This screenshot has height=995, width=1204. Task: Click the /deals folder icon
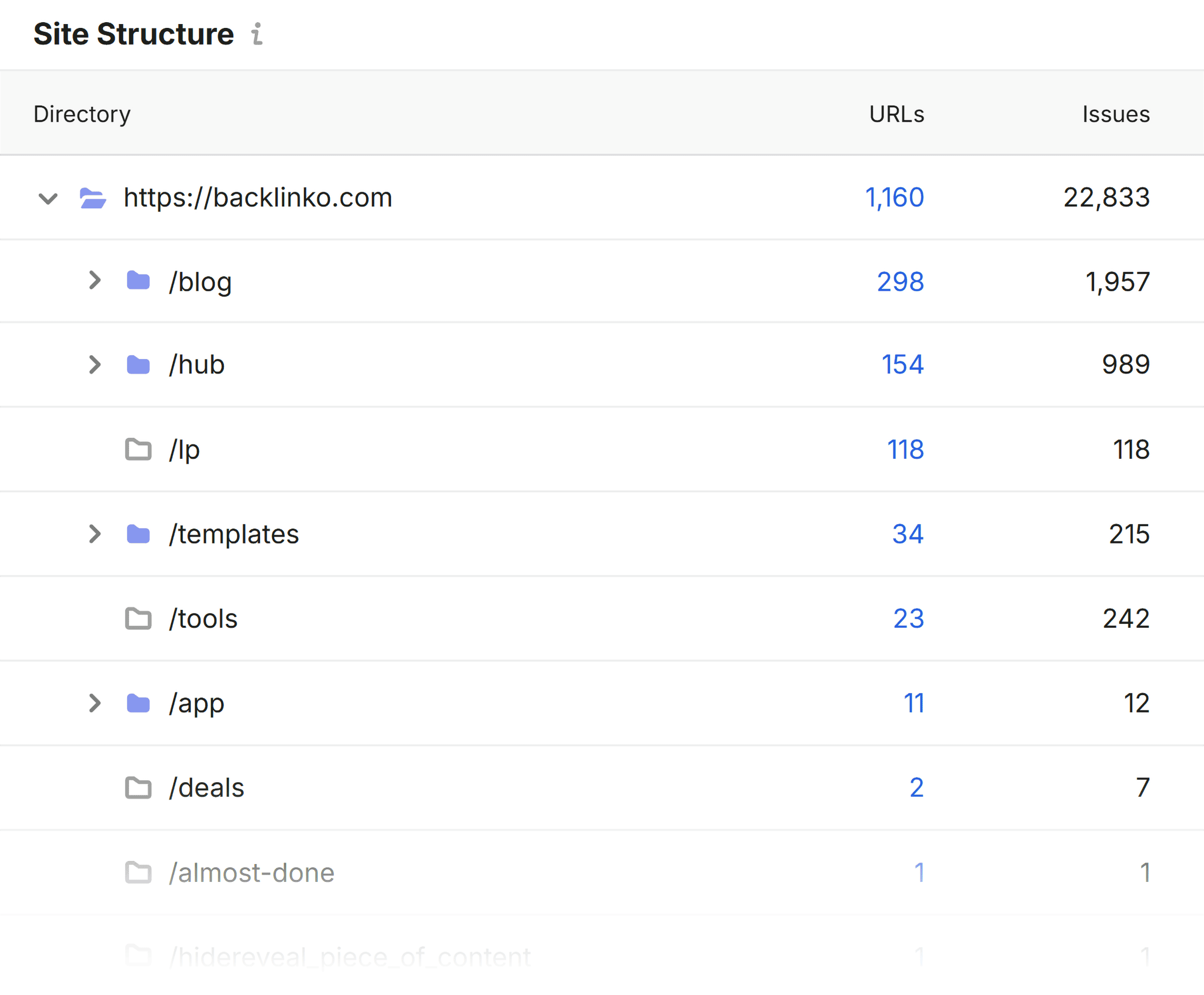[x=138, y=788]
